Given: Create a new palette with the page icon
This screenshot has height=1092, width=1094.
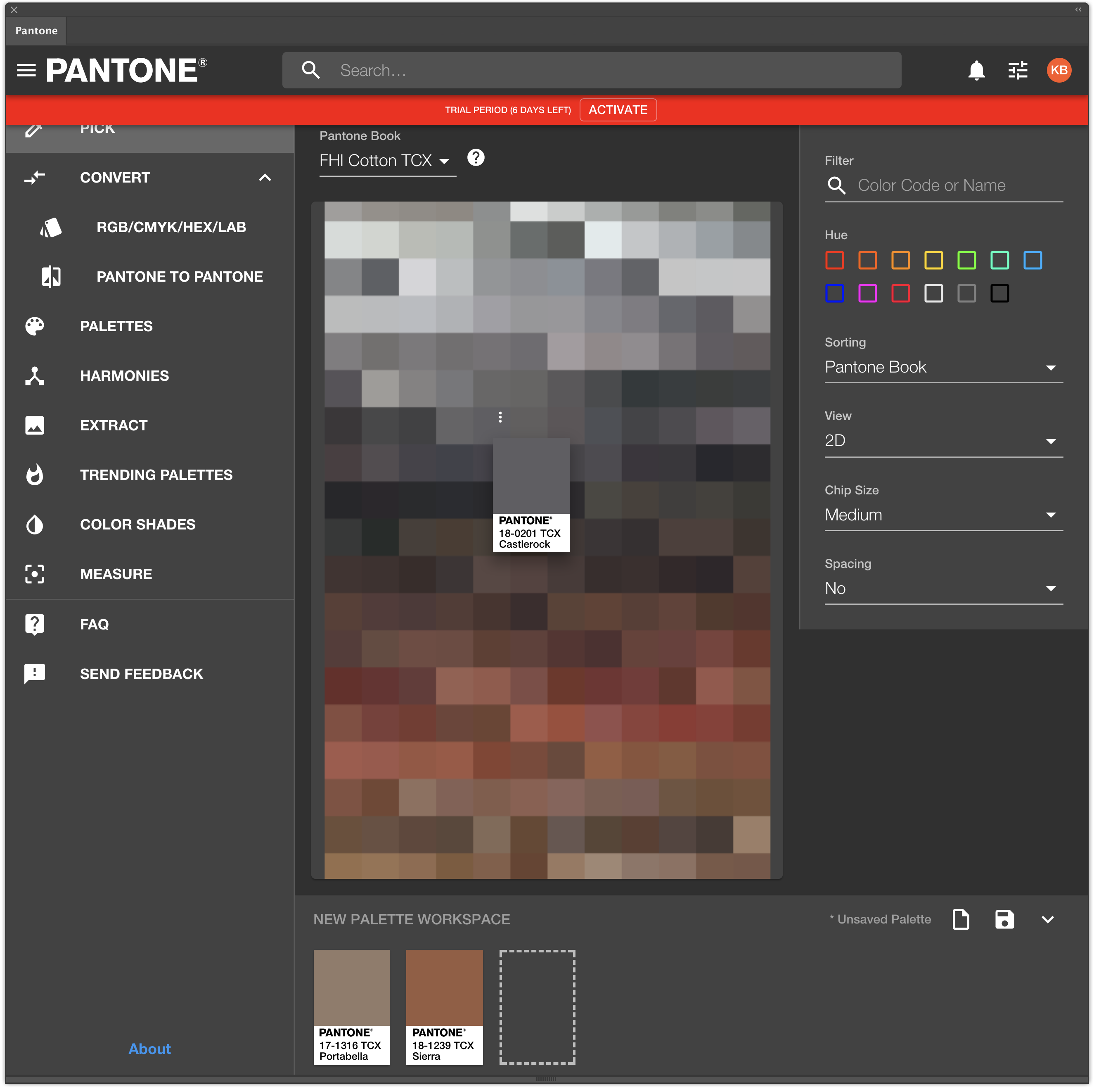Looking at the screenshot, I should pyautogui.click(x=960, y=919).
